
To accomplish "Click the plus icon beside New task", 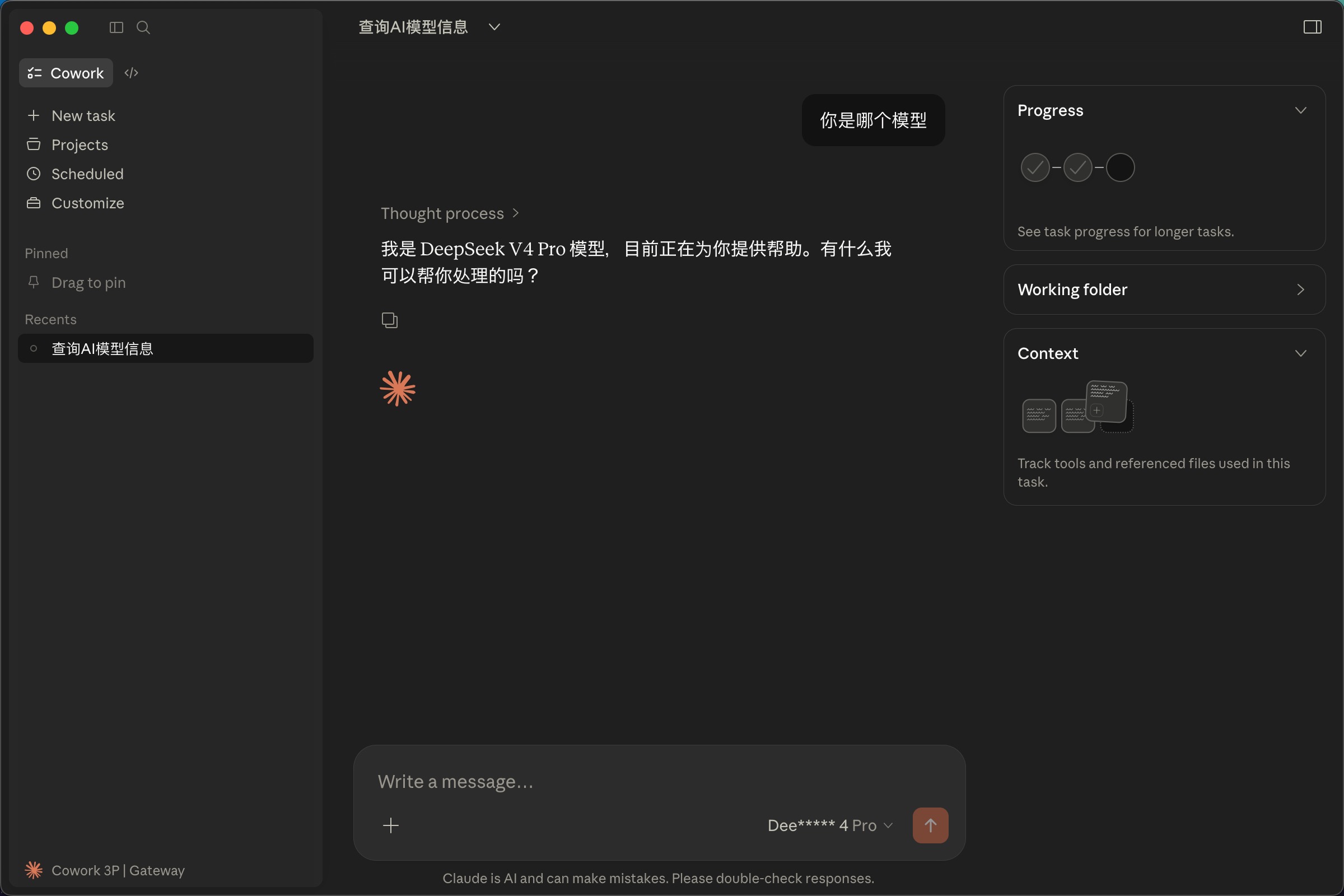I will pyautogui.click(x=34, y=115).
